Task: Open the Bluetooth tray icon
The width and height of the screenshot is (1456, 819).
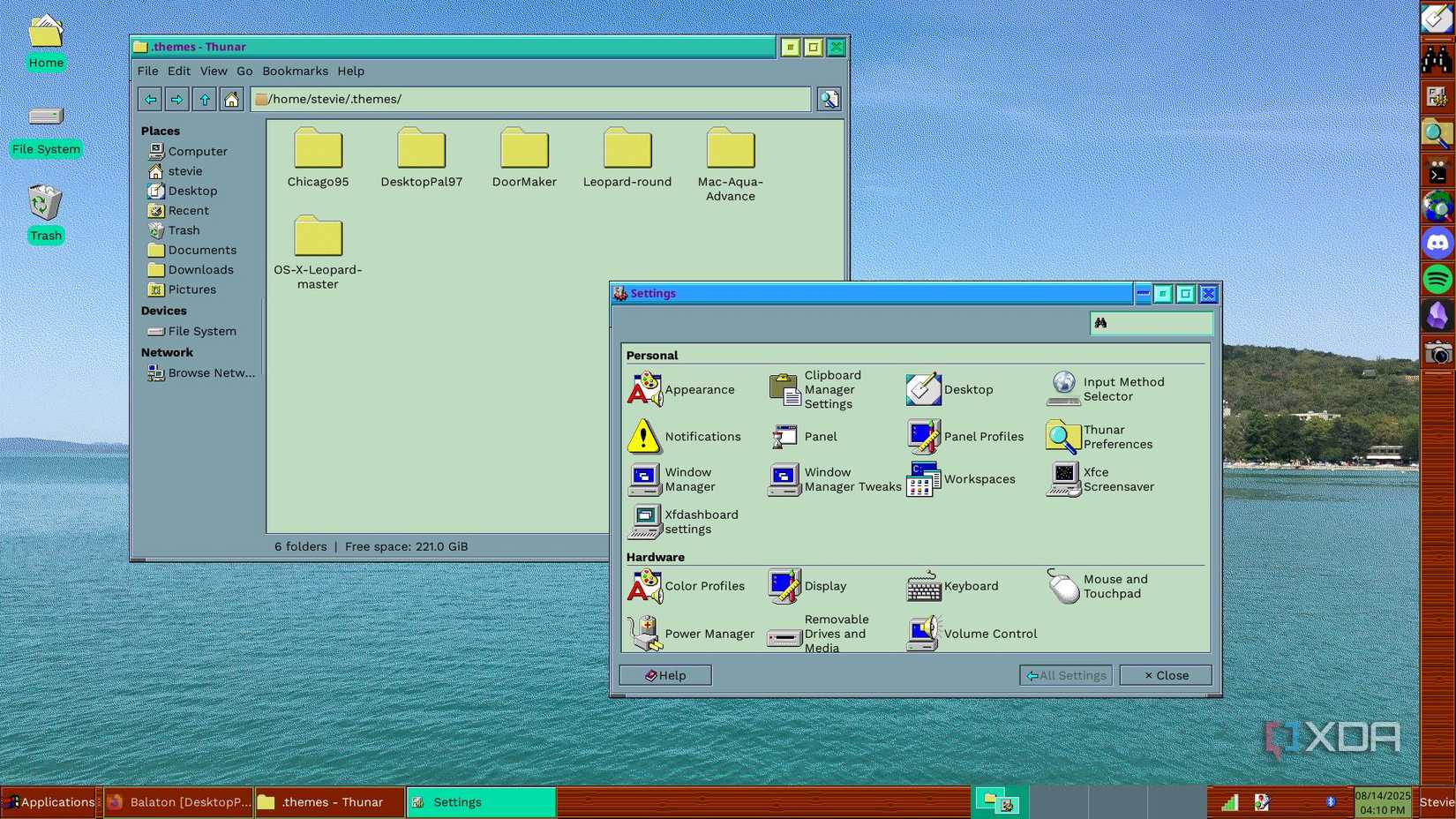Action: [x=1331, y=802]
